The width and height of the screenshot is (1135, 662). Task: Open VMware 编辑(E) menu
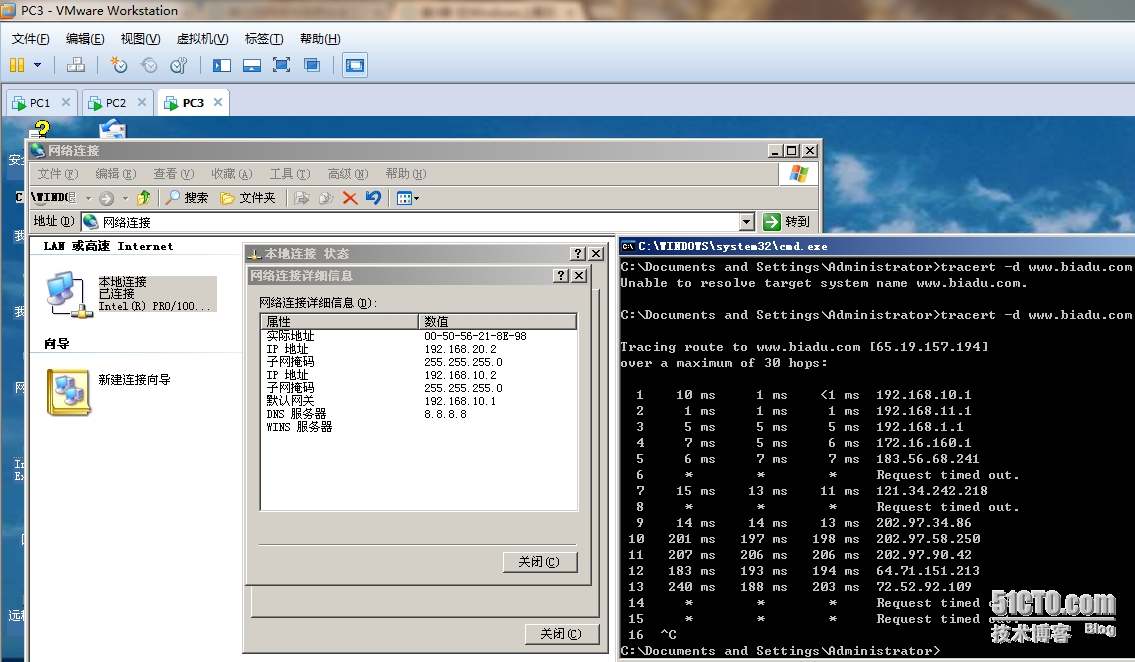pyautogui.click(x=85, y=39)
